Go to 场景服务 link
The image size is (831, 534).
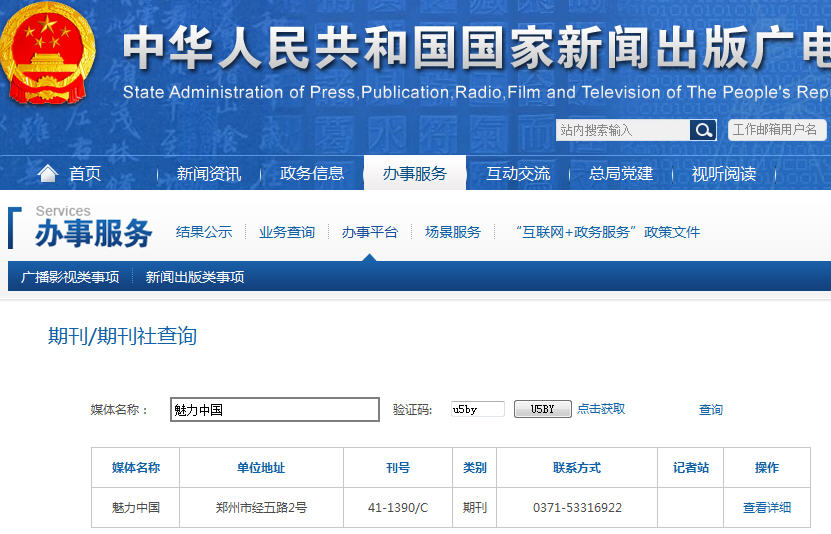(x=453, y=232)
